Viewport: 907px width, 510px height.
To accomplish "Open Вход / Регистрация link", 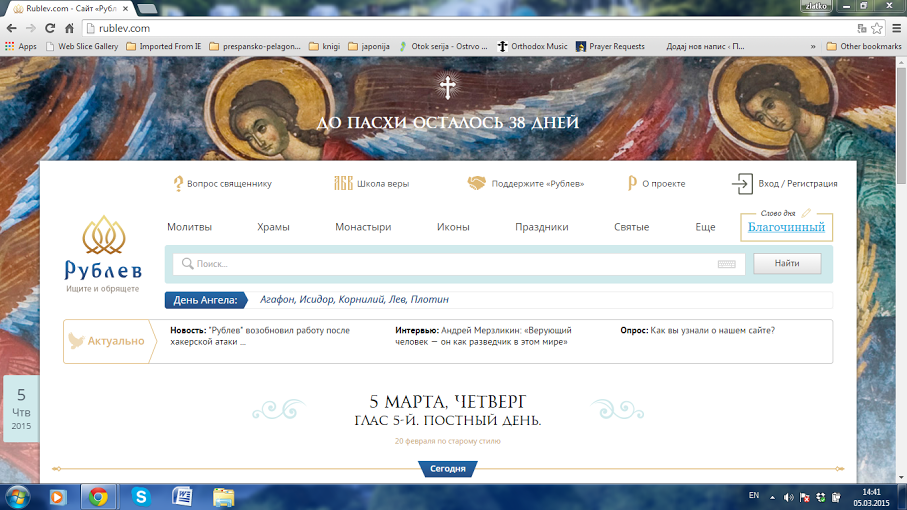I will tap(798, 183).
